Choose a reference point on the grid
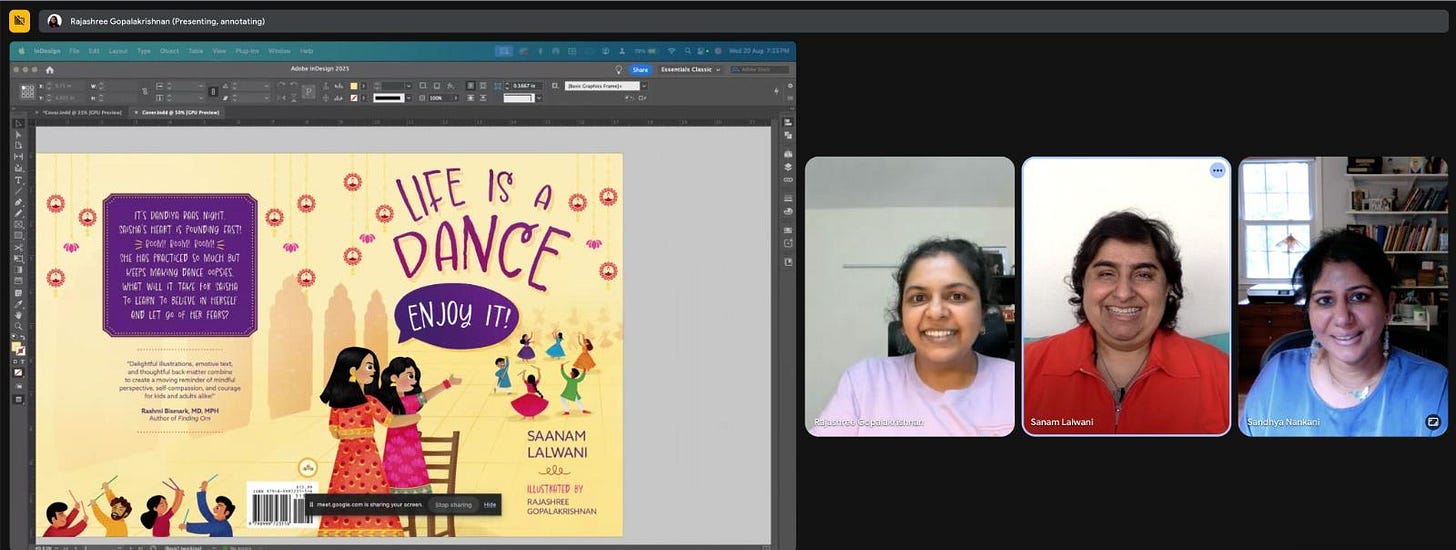The width and height of the screenshot is (1456, 550). [27, 92]
